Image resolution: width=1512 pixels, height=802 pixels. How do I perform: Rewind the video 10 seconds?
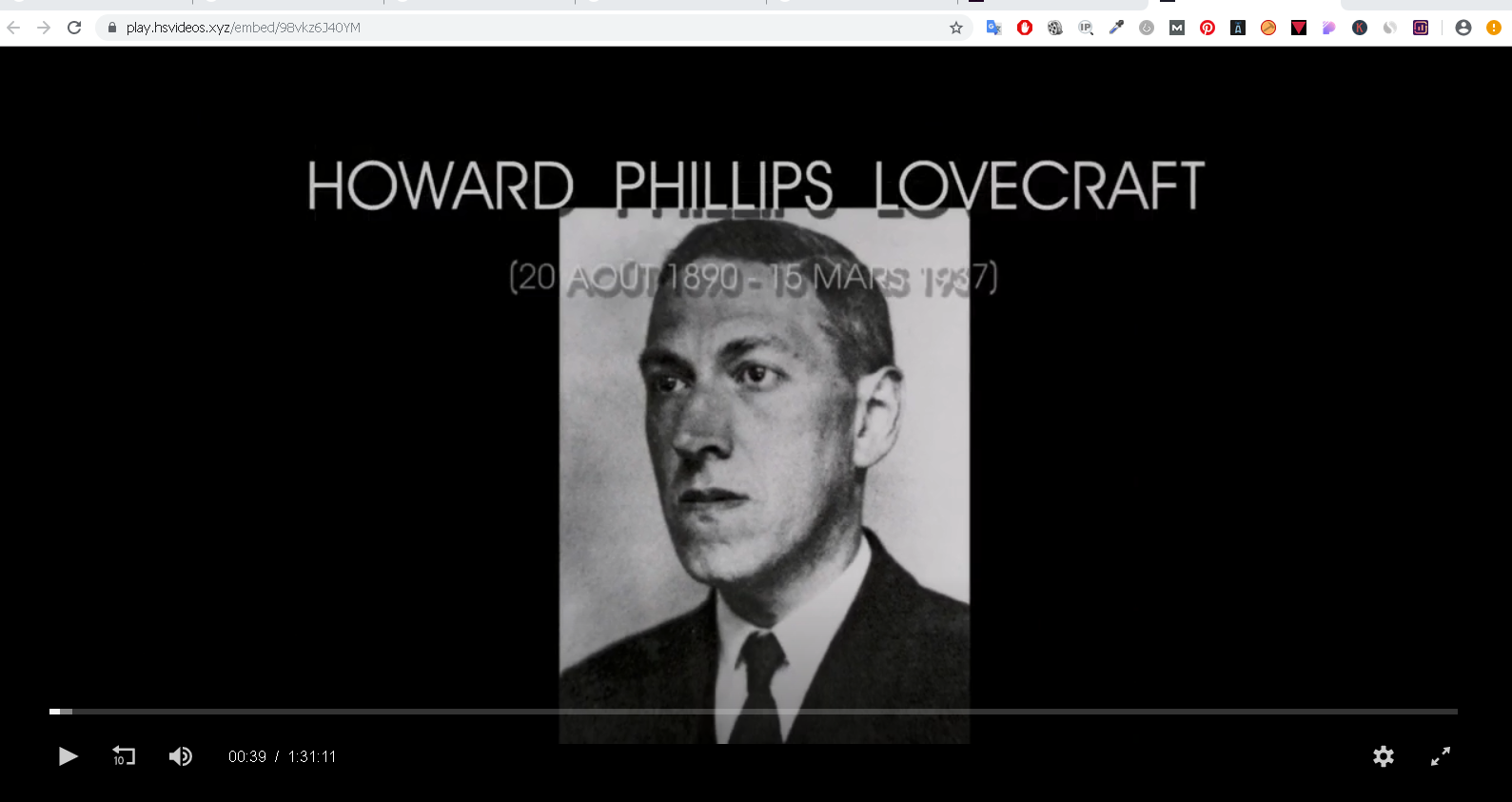124,756
